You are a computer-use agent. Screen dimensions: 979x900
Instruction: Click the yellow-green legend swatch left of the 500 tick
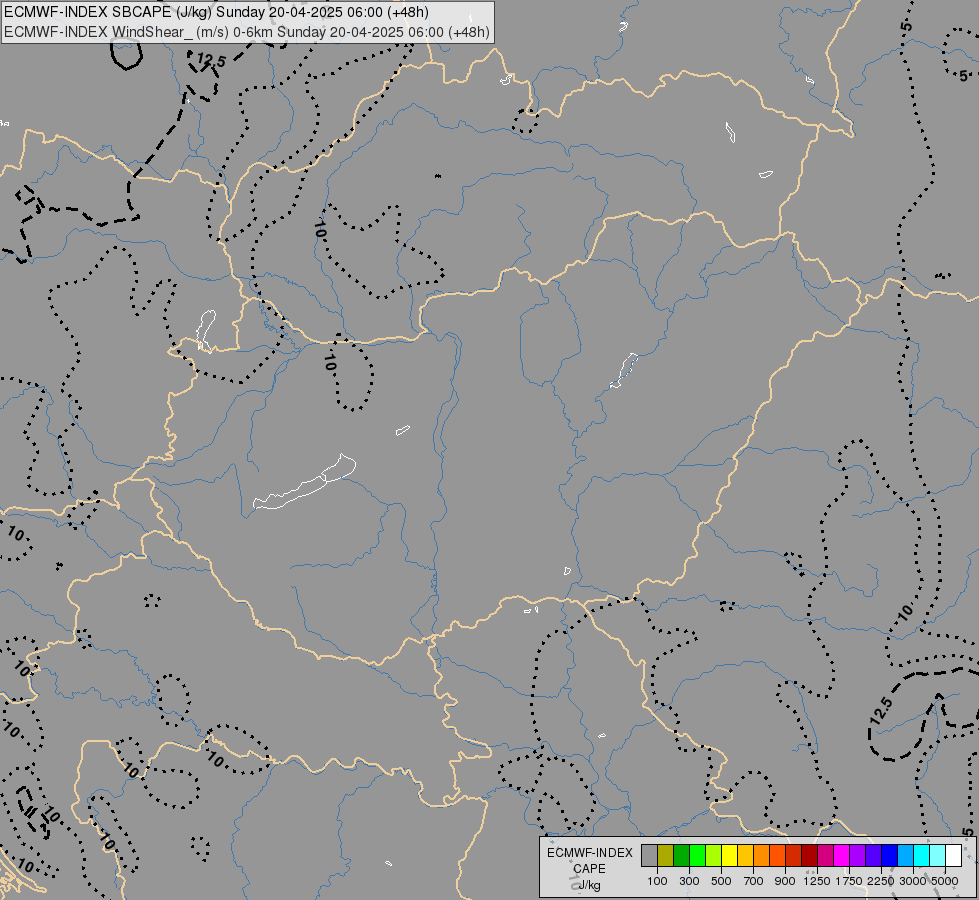point(714,855)
